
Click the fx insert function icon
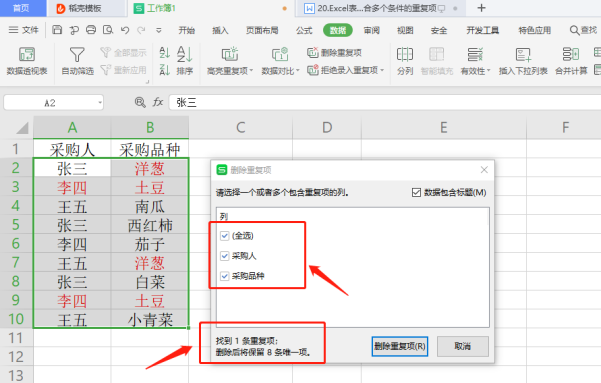[158, 102]
